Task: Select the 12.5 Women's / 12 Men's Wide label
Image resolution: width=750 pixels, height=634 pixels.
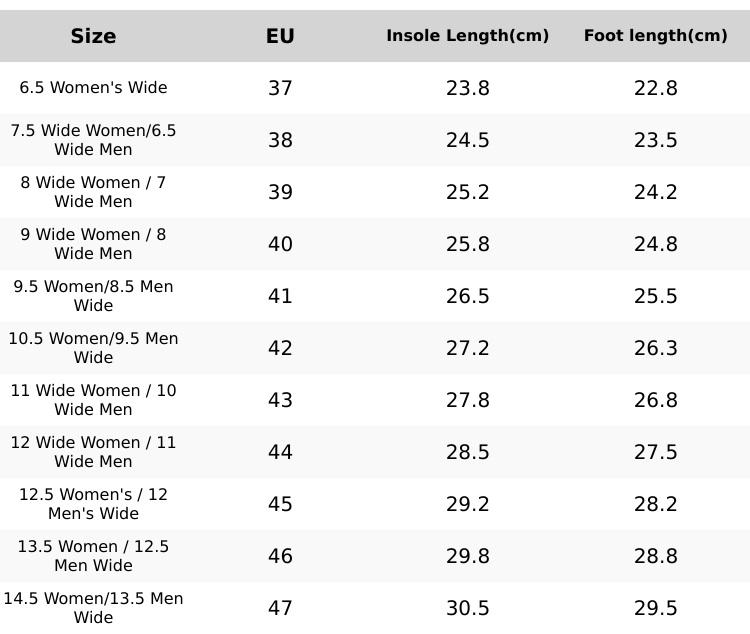Action: tap(93, 504)
